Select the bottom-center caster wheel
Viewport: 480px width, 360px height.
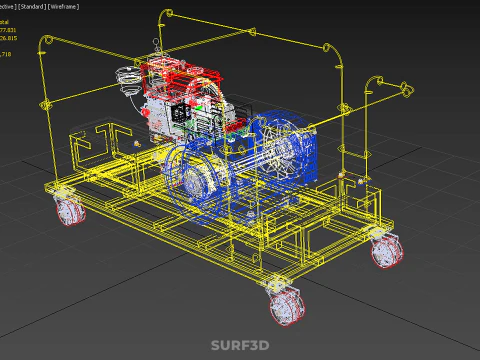pyautogui.click(x=287, y=307)
